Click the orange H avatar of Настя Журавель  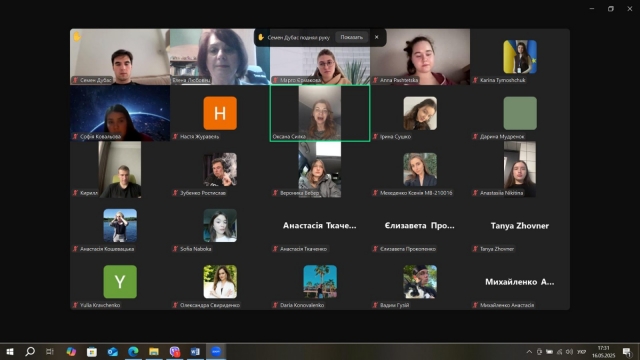click(220, 113)
